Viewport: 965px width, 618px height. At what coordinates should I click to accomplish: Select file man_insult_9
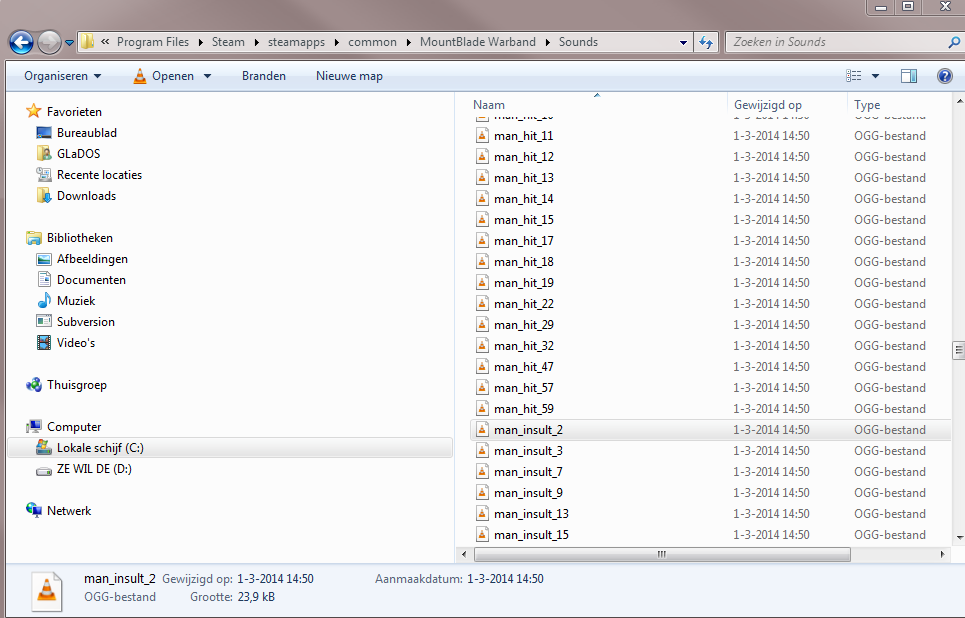click(x=528, y=492)
